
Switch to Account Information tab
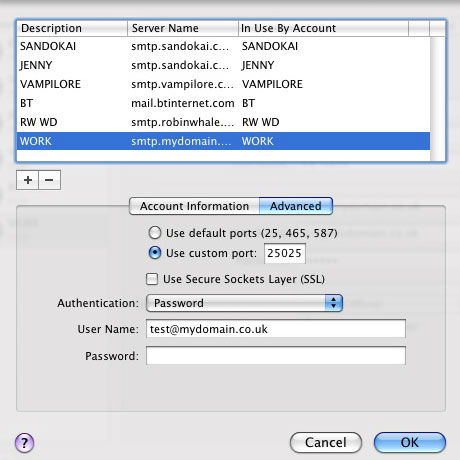pyautogui.click(x=194, y=206)
